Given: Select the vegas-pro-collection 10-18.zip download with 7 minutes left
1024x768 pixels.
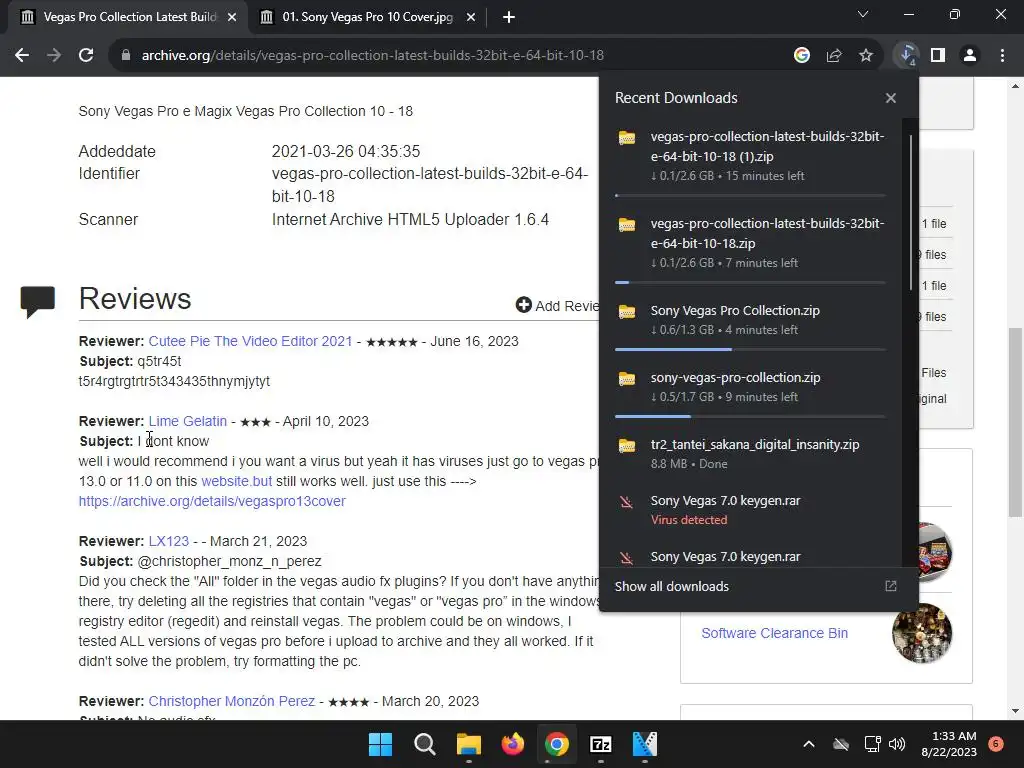Looking at the screenshot, I should point(750,242).
